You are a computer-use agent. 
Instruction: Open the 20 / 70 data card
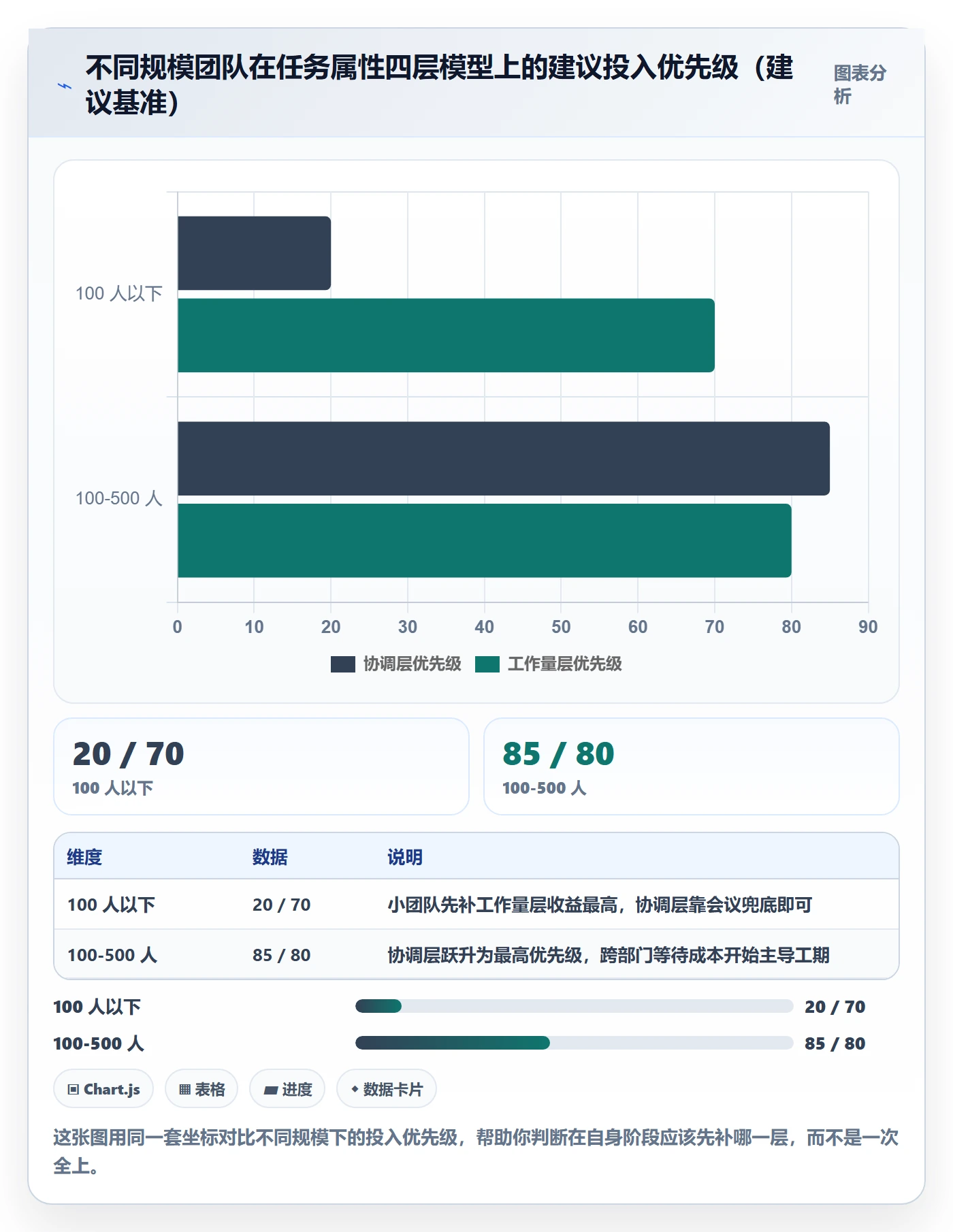click(261, 766)
